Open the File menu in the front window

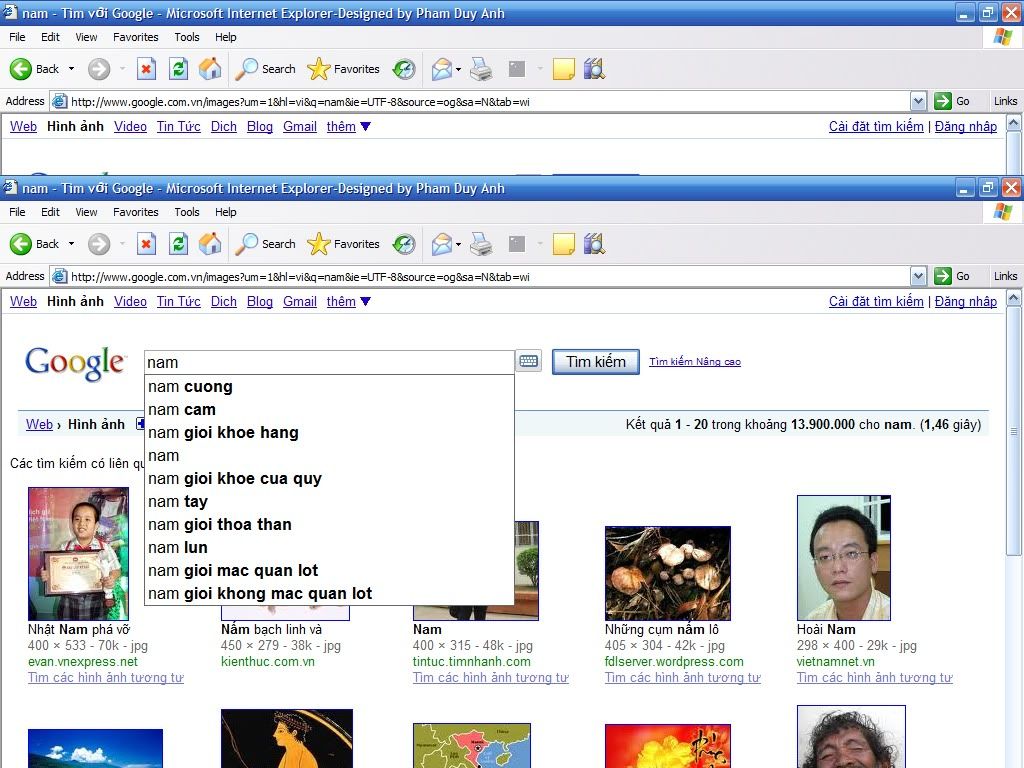pyautogui.click(x=18, y=212)
